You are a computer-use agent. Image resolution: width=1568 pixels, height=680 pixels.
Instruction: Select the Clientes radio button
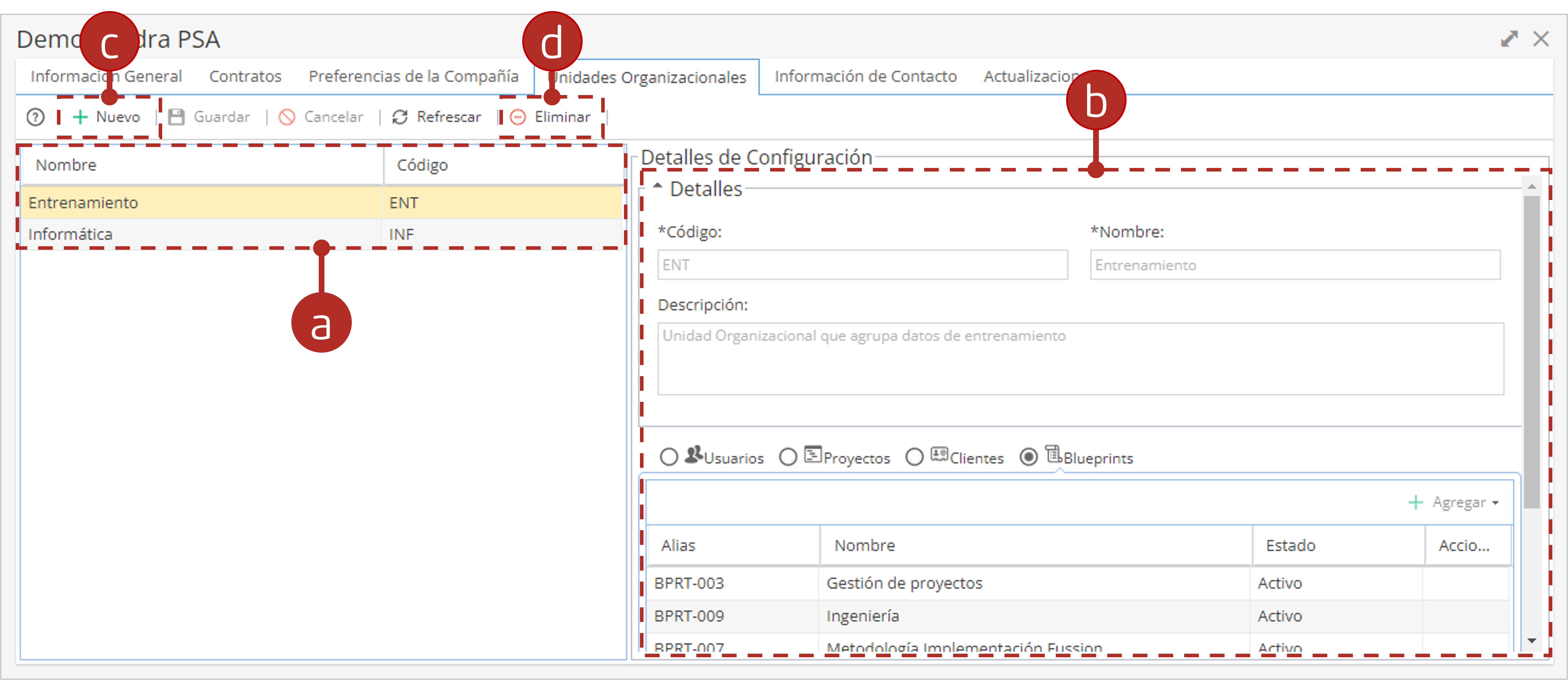(914, 457)
